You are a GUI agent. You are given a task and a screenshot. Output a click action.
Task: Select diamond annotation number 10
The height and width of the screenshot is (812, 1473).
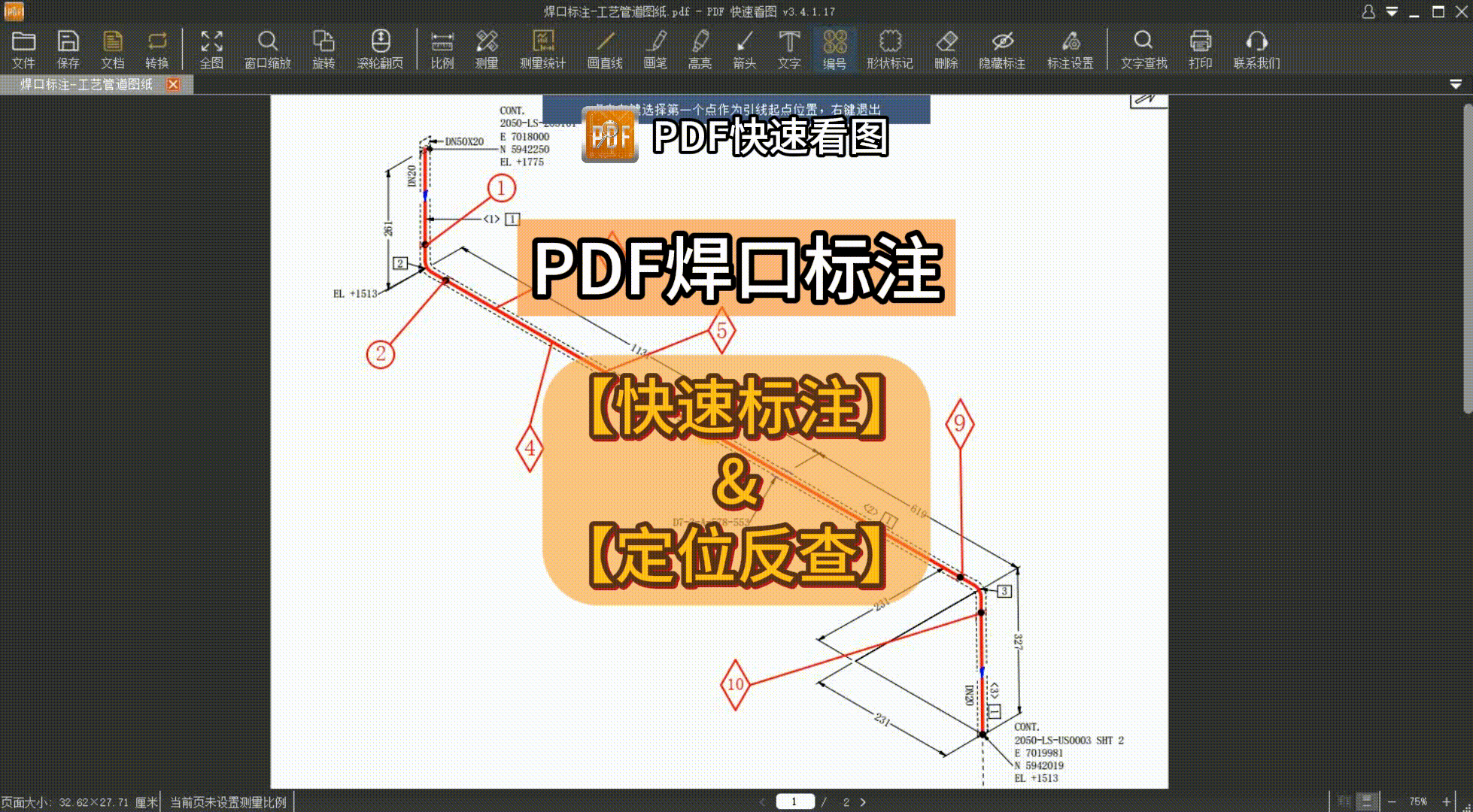(x=735, y=684)
